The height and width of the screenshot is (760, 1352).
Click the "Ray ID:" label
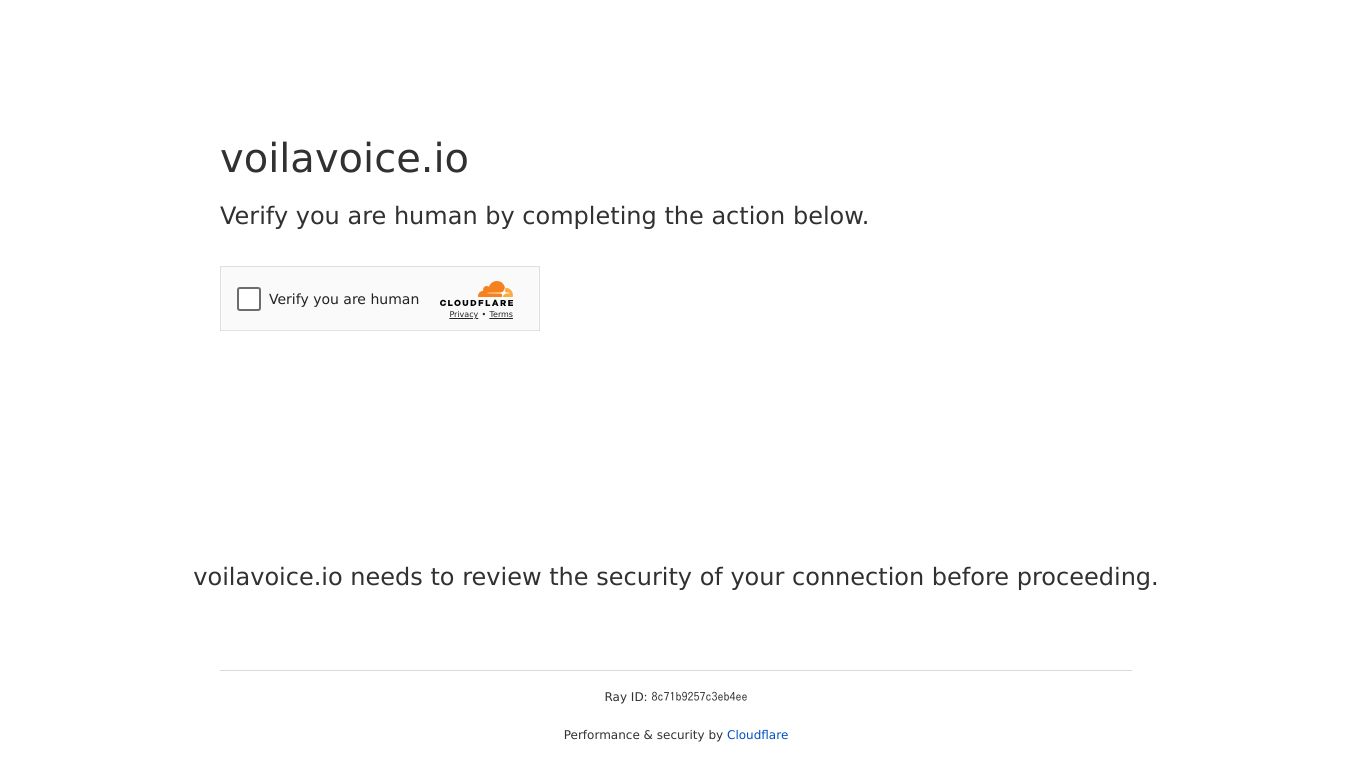coord(625,697)
